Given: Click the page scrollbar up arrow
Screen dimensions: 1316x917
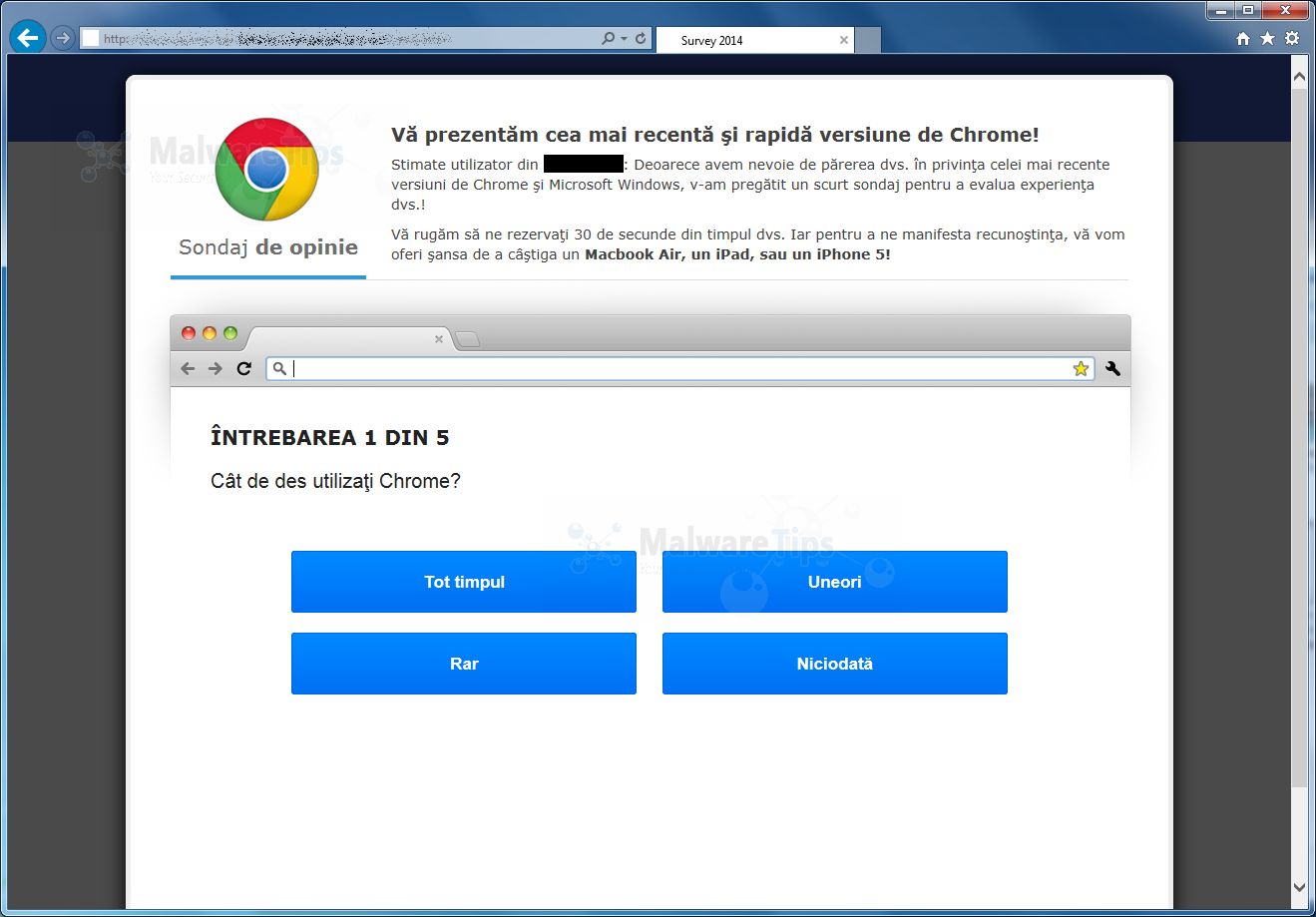Looking at the screenshot, I should (x=1299, y=75).
